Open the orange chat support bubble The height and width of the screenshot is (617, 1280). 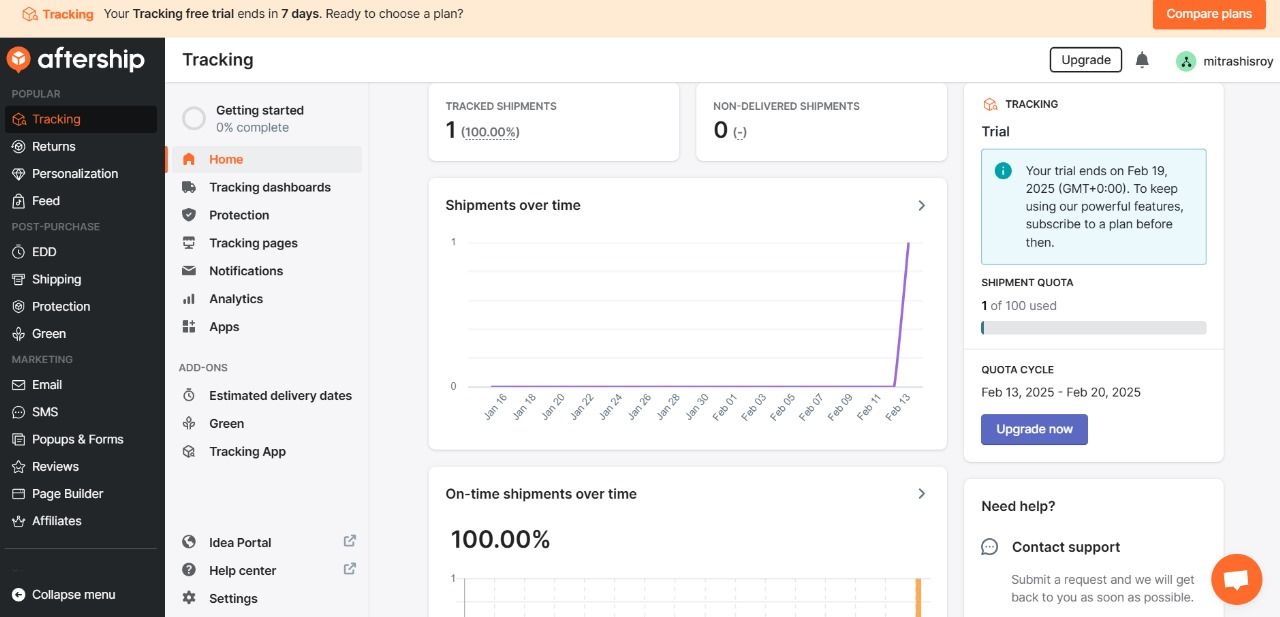tap(1236, 580)
